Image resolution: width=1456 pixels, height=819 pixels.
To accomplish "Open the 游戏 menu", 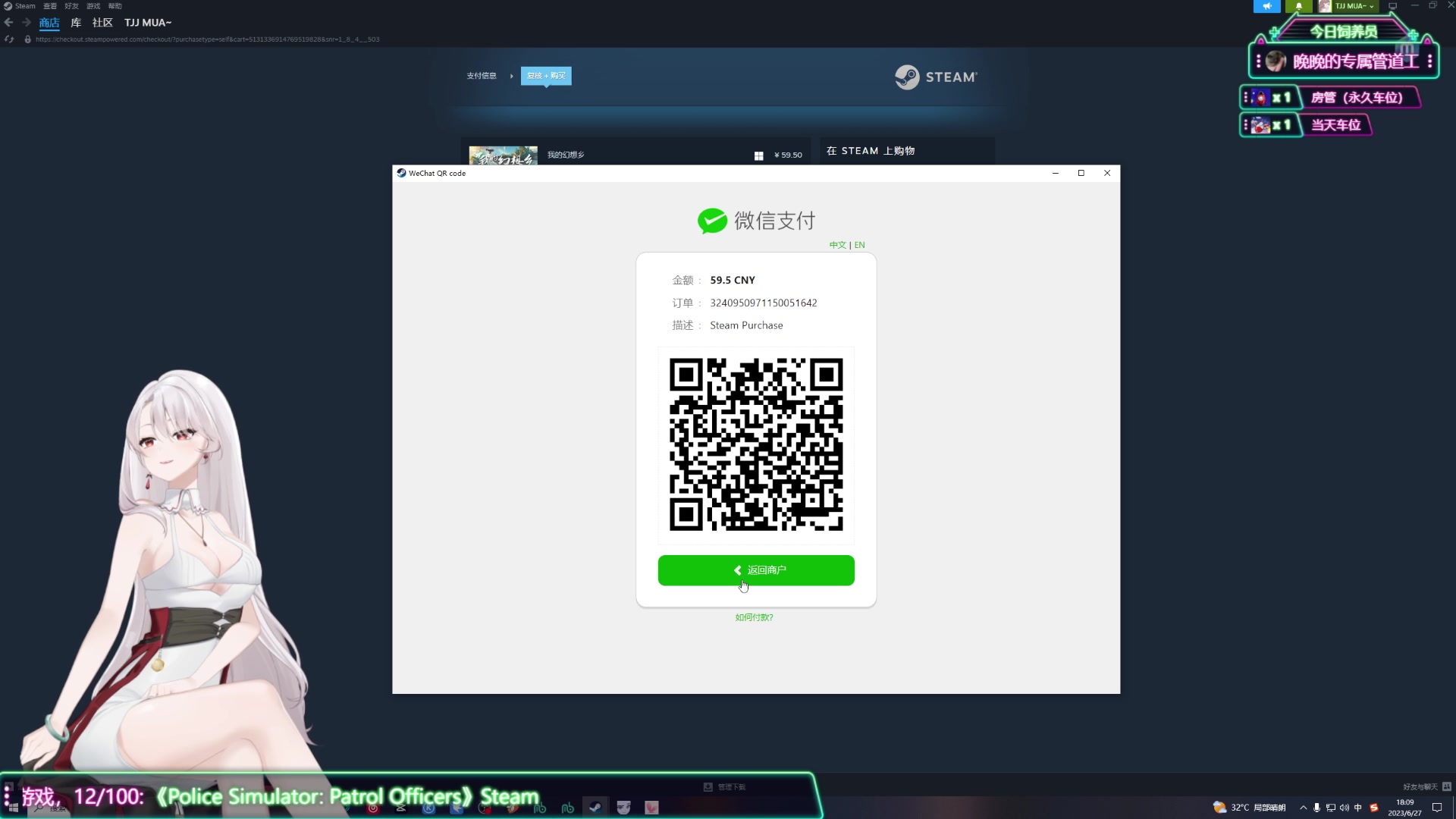I will (x=93, y=6).
